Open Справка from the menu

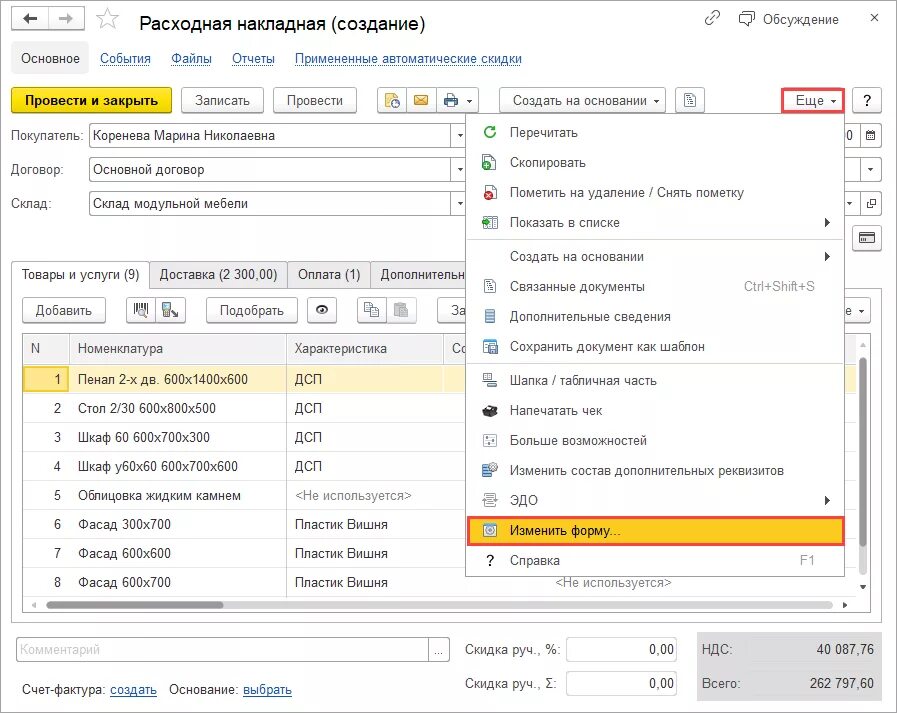(656, 560)
